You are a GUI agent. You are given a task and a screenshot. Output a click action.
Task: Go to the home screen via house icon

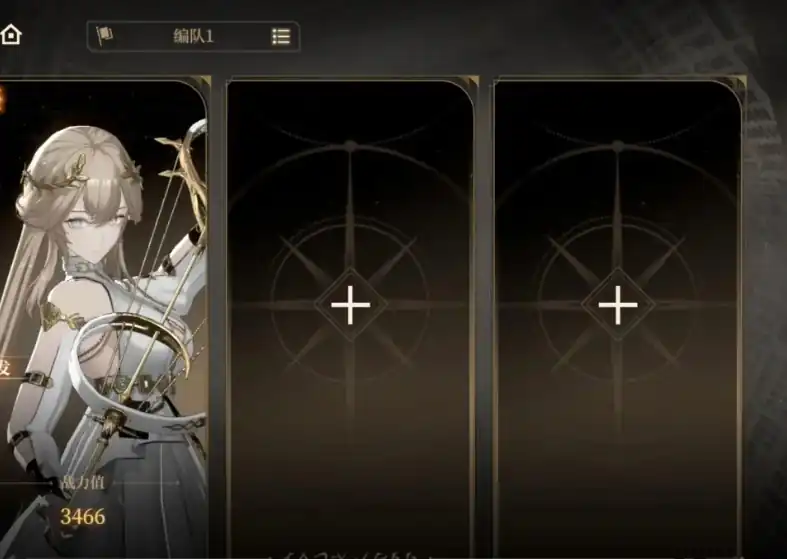pyautogui.click(x=11, y=35)
